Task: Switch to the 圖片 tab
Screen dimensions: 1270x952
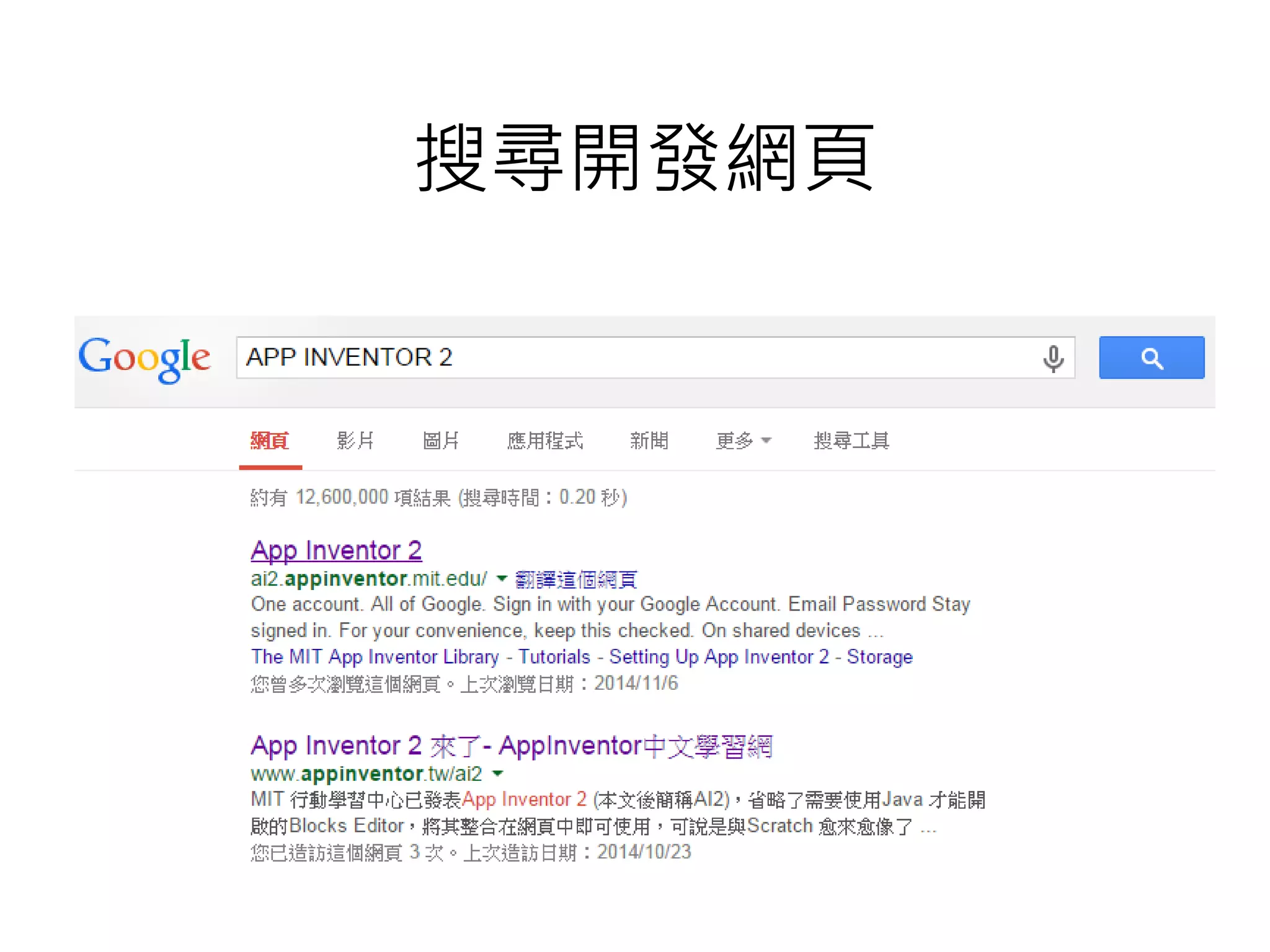Action: pos(441,441)
